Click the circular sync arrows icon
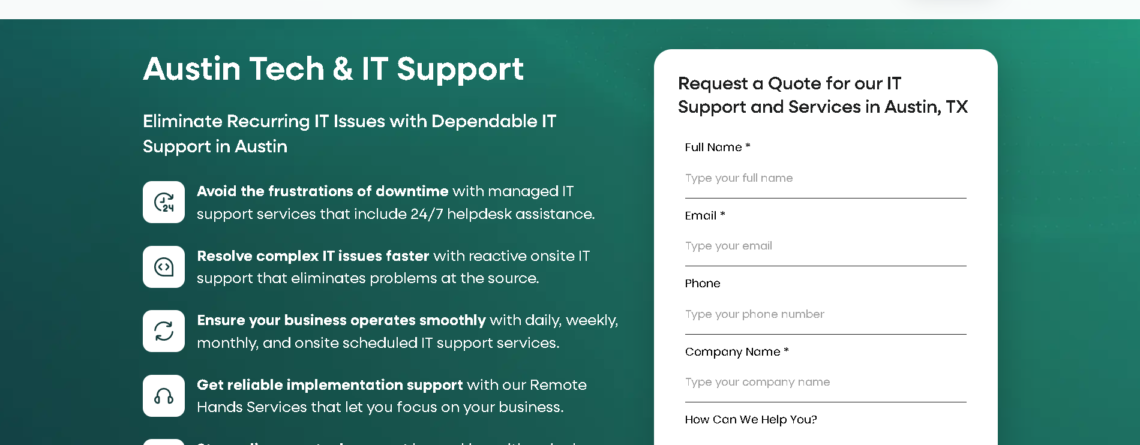The image size is (1140, 445). (164, 331)
